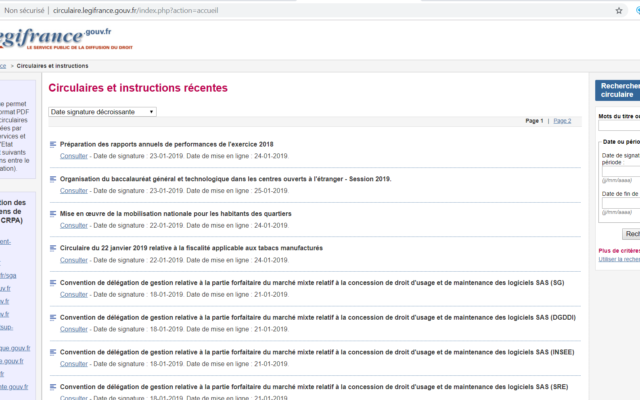Click title Organisation du baccalauréat général et technologique
The height and width of the screenshot is (400, 640).
point(225,179)
